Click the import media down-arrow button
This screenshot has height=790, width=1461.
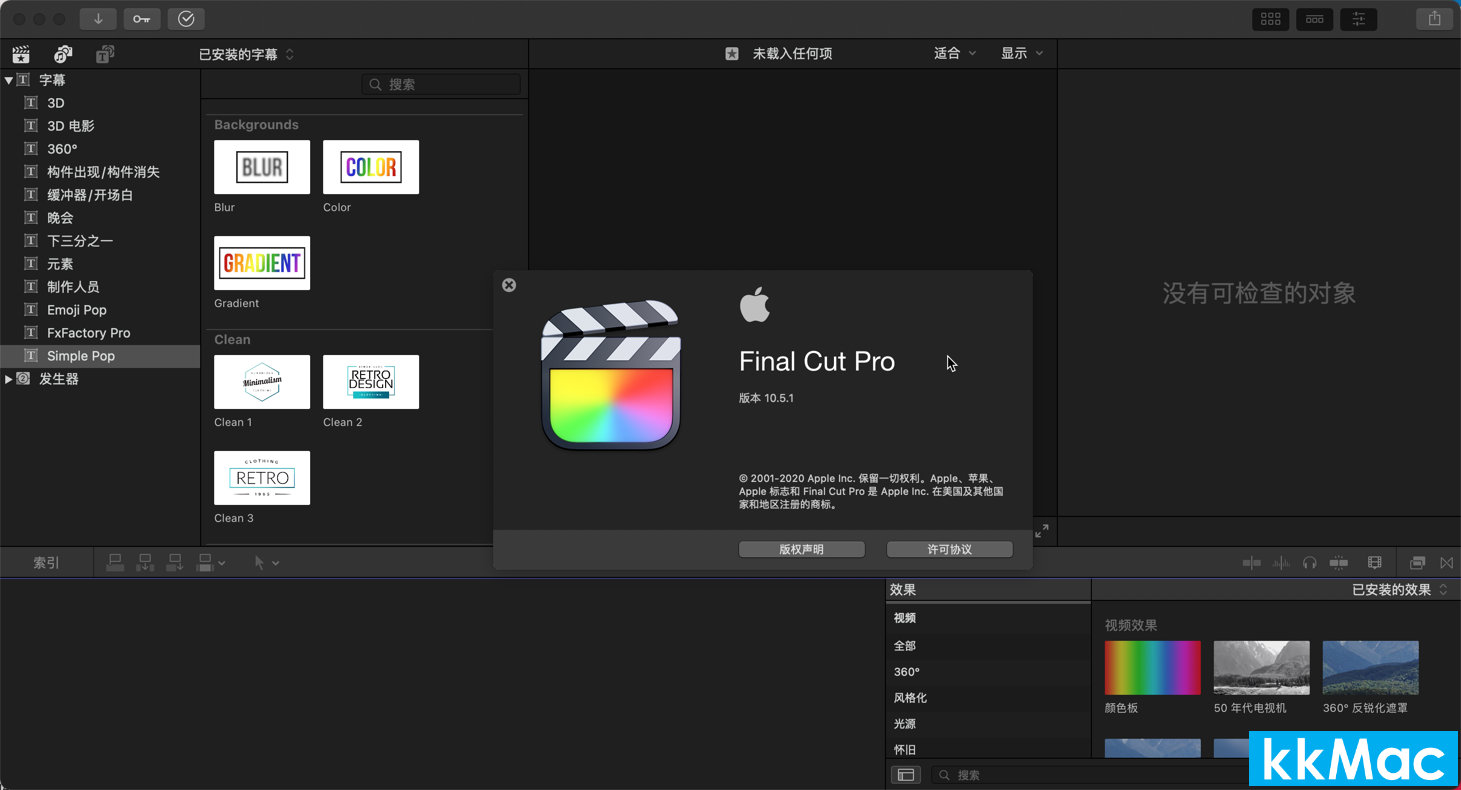(x=98, y=18)
